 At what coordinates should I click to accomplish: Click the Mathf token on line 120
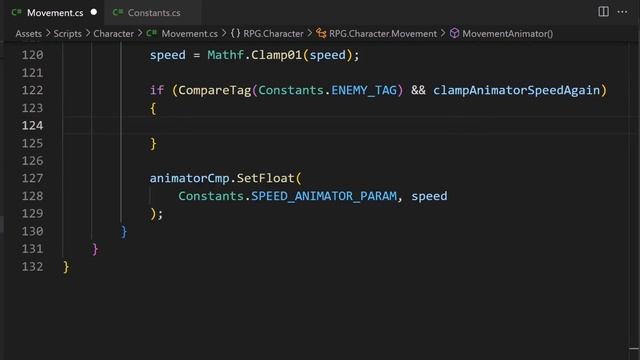point(226,55)
